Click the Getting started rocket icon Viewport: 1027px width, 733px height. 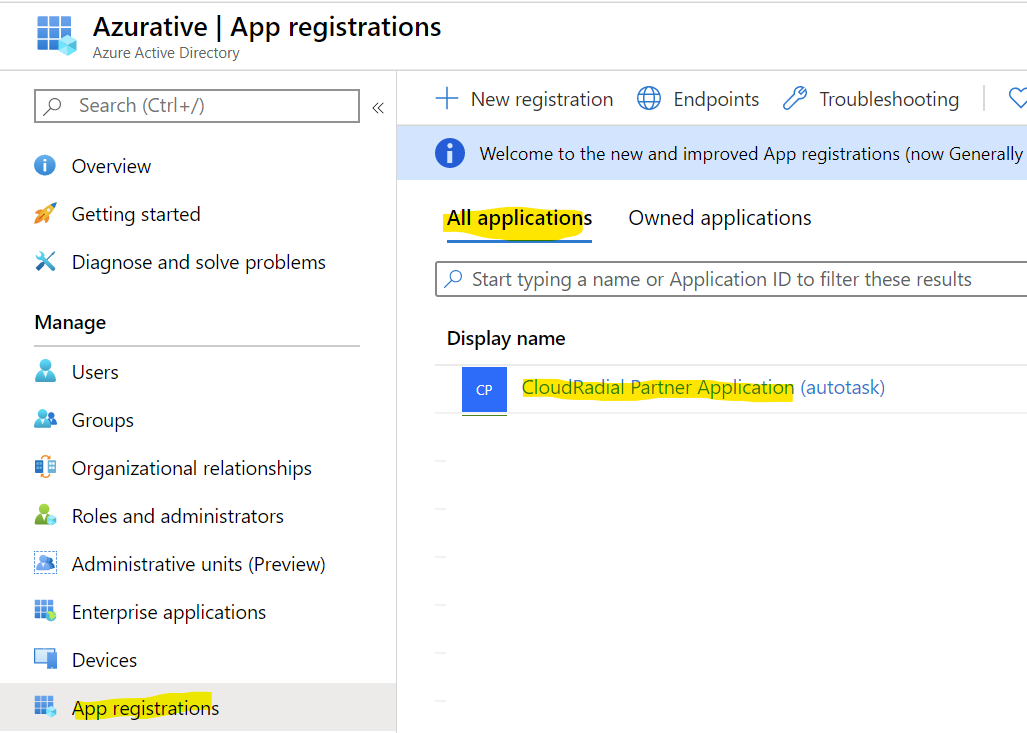click(45, 214)
